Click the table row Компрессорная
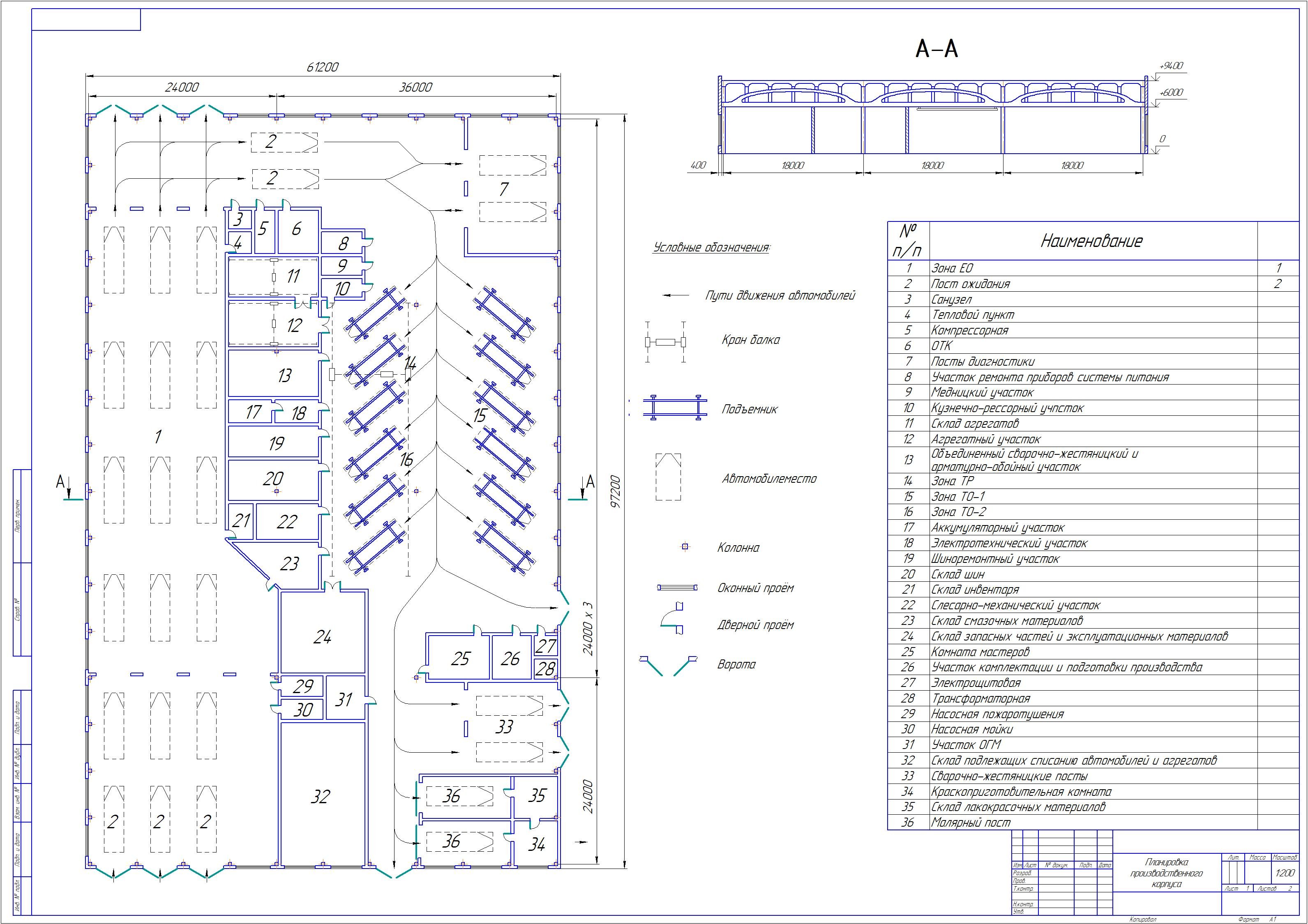Screen dimensions: 1308x924 [x=969, y=330]
